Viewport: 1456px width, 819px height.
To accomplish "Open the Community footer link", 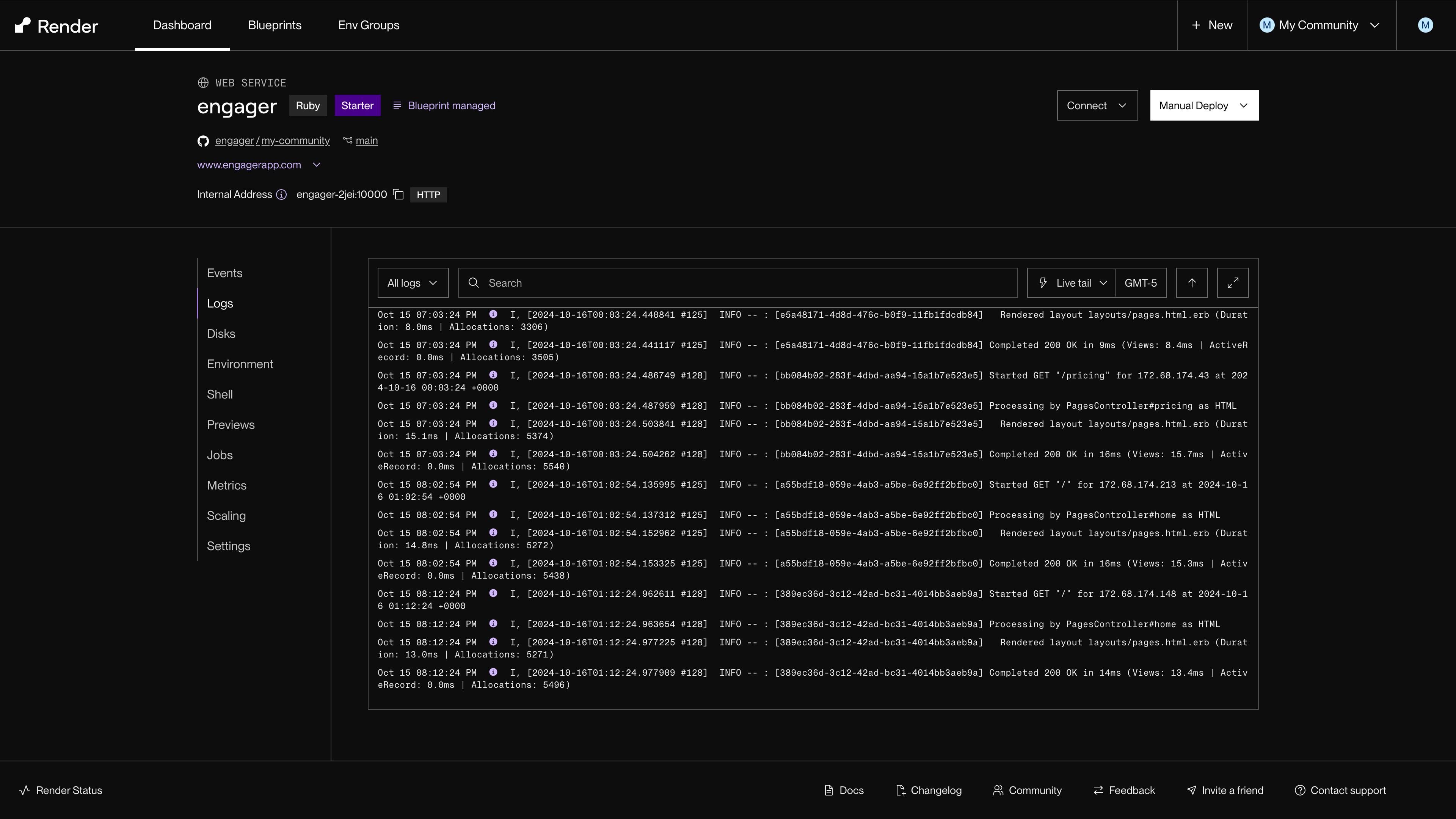I will click(1028, 790).
